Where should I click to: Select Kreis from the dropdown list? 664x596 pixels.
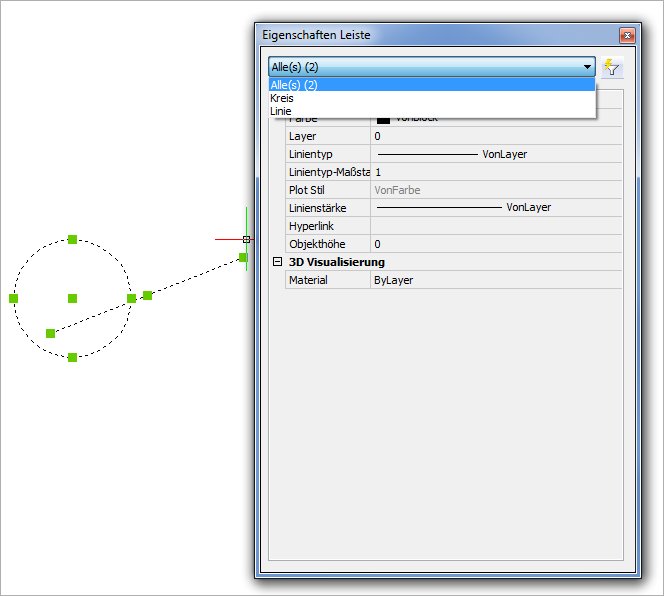click(x=282, y=98)
